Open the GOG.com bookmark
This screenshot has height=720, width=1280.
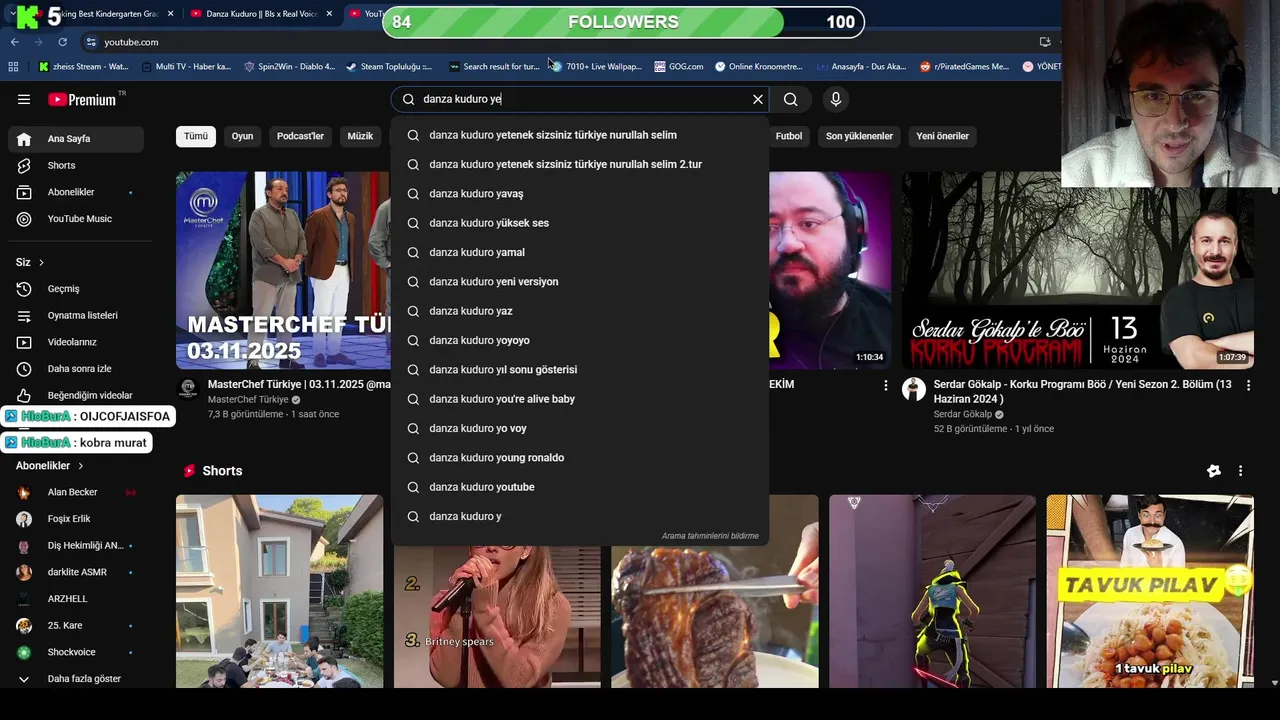pos(679,67)
